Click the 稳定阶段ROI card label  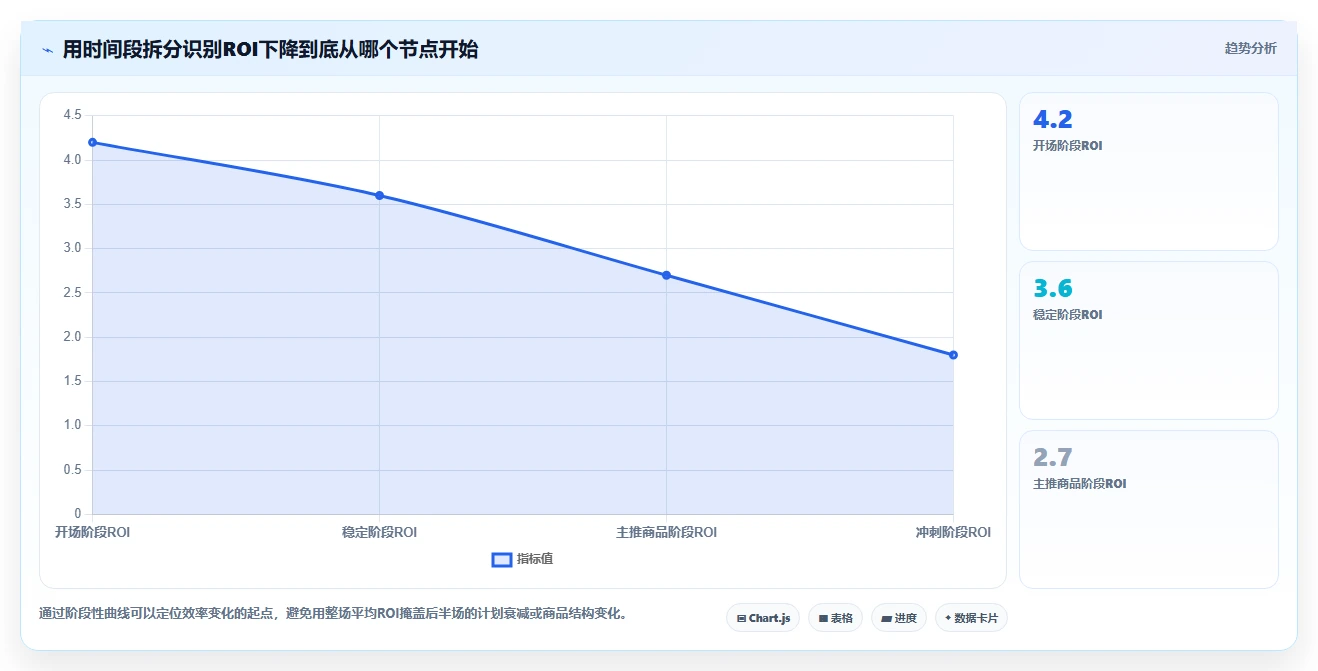pyautogui.click(x=1067, y=315)
